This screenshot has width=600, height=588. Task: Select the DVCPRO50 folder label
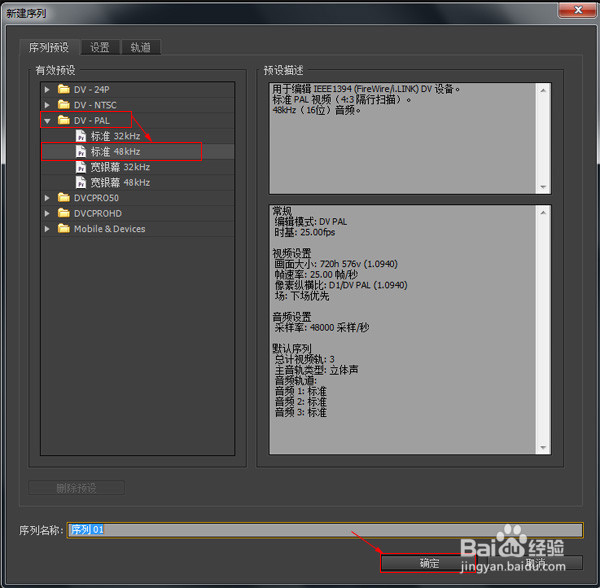[96, 198]
